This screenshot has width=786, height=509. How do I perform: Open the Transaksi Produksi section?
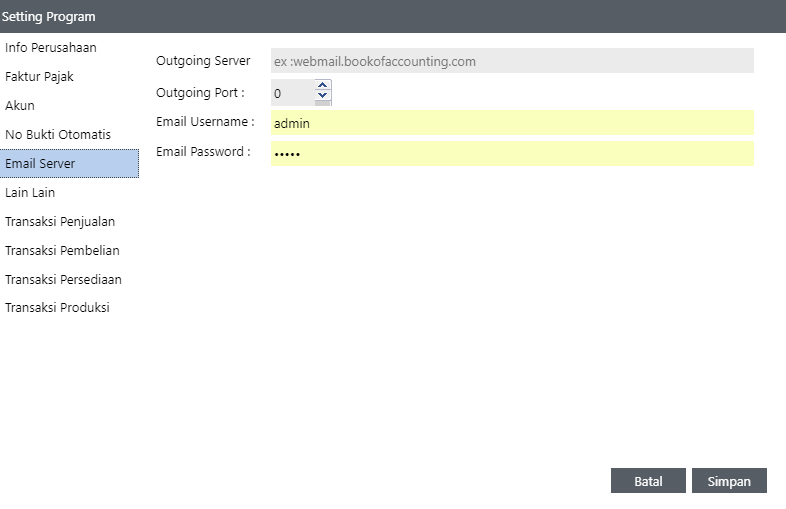pyautogui.click(x=57, y=308)
